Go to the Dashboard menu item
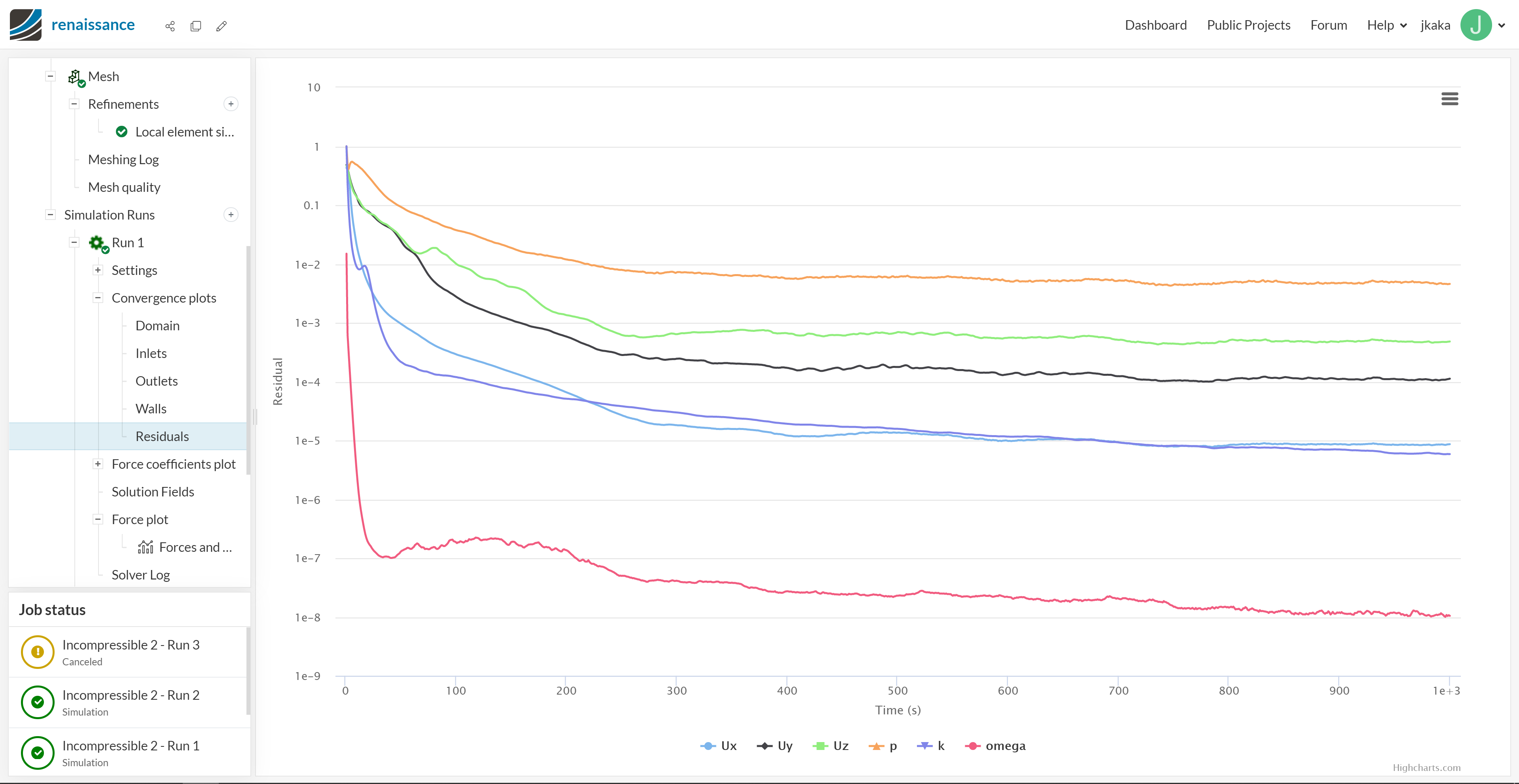Image resolution: width=1519 pixels, height=784 pixels. pyautogui.click(x=1155, y=25)
